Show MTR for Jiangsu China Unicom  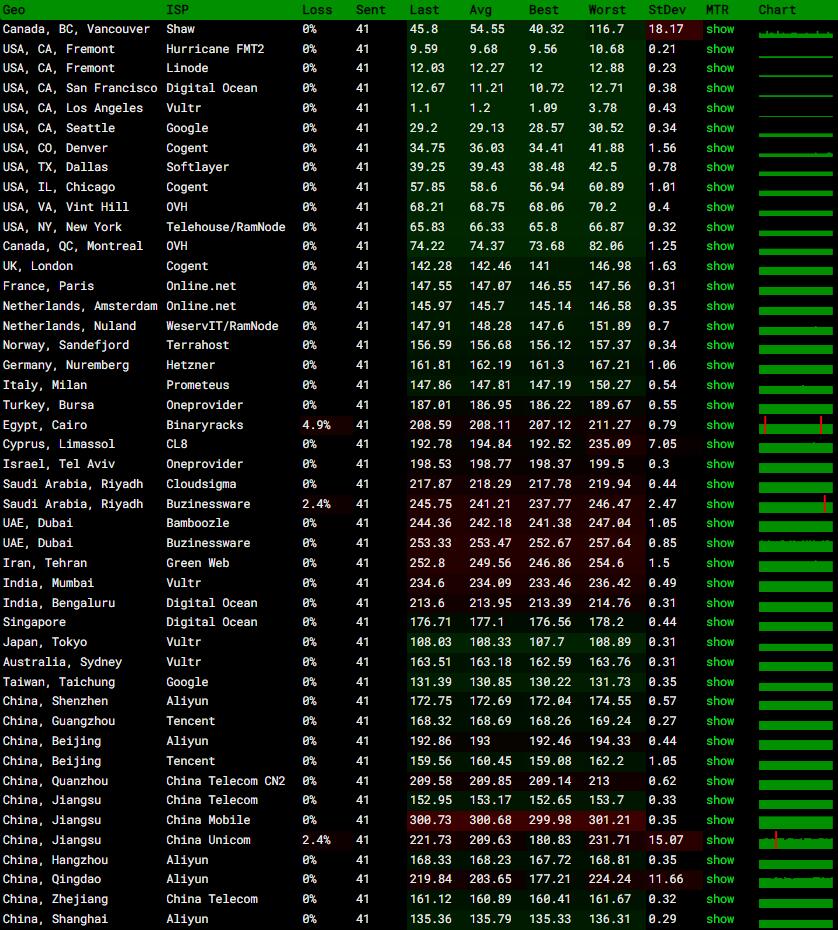[720, 840]
